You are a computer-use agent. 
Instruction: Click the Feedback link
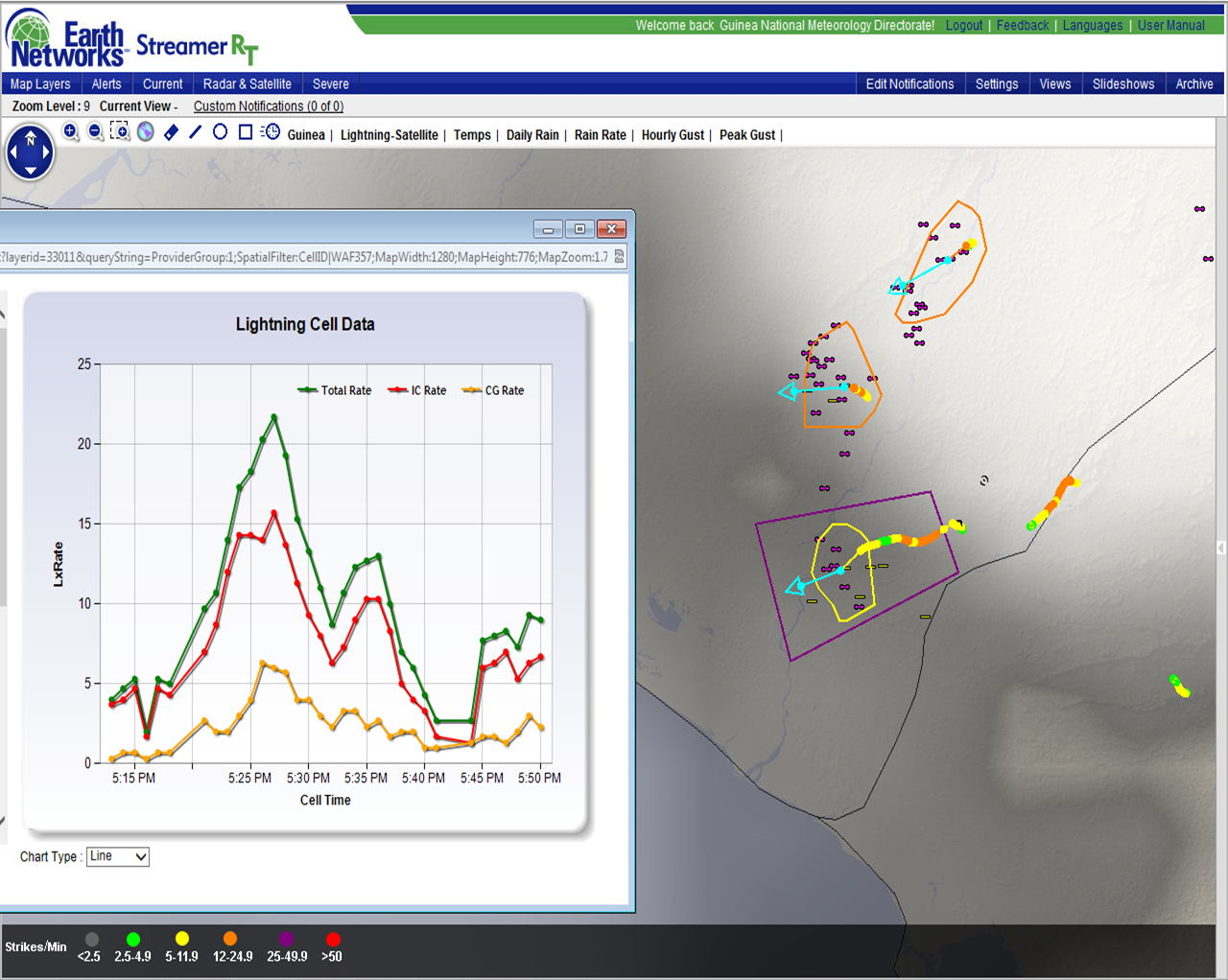[1023, 25]
